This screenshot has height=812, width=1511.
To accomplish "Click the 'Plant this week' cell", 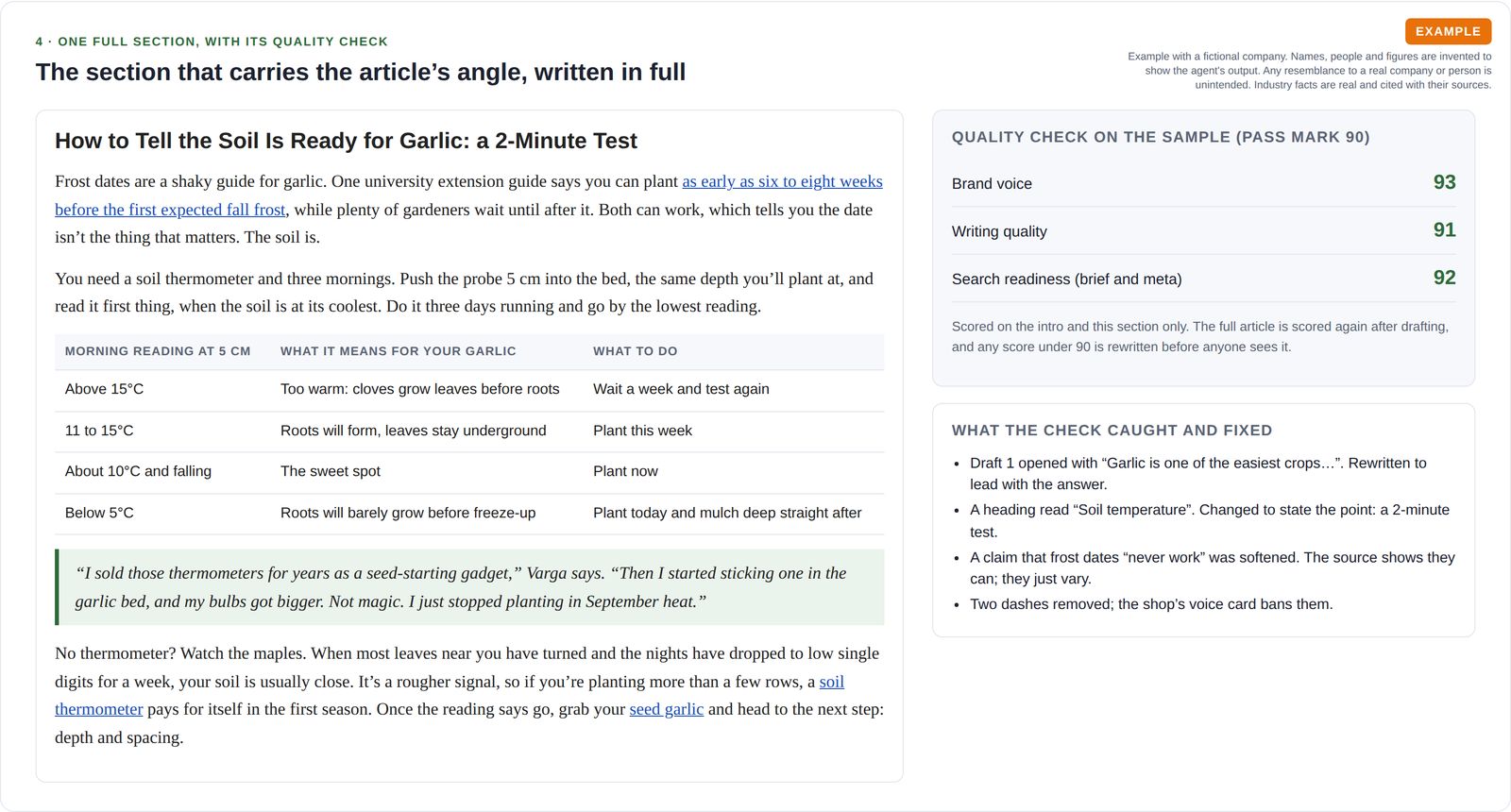I will 642,431.
